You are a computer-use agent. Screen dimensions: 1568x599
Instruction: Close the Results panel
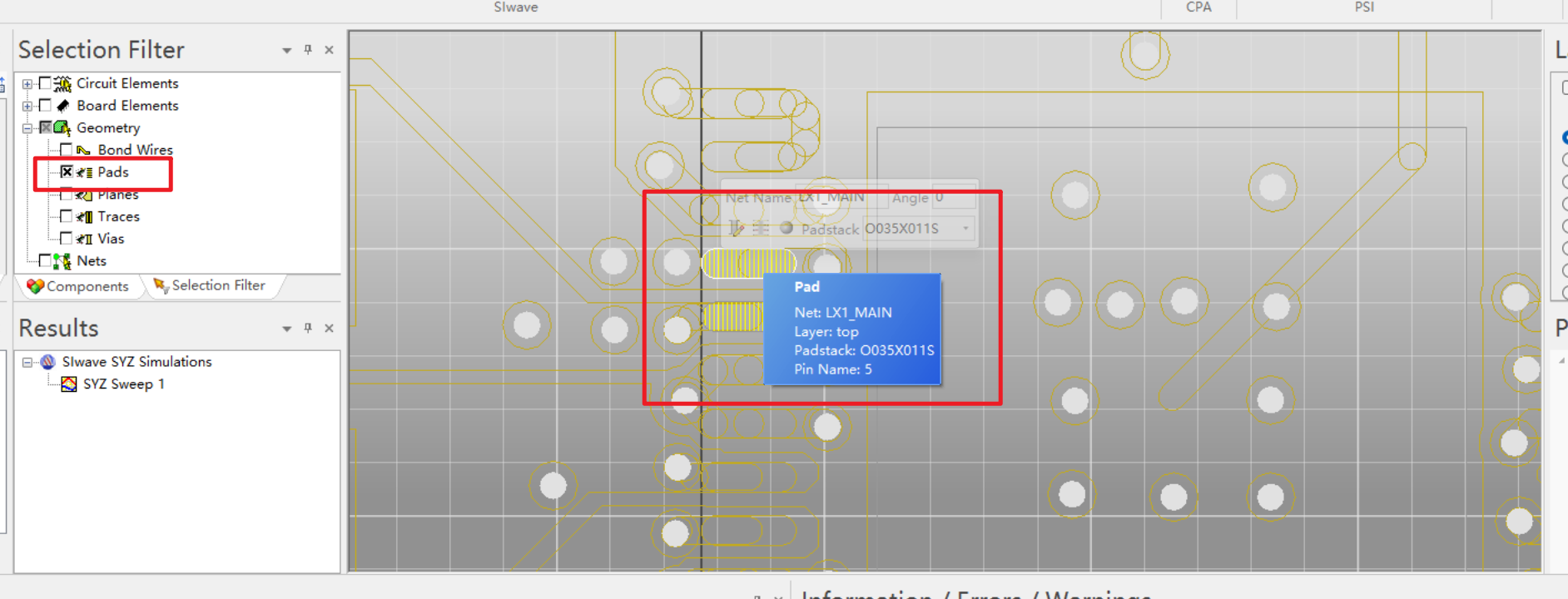[330, 328]
